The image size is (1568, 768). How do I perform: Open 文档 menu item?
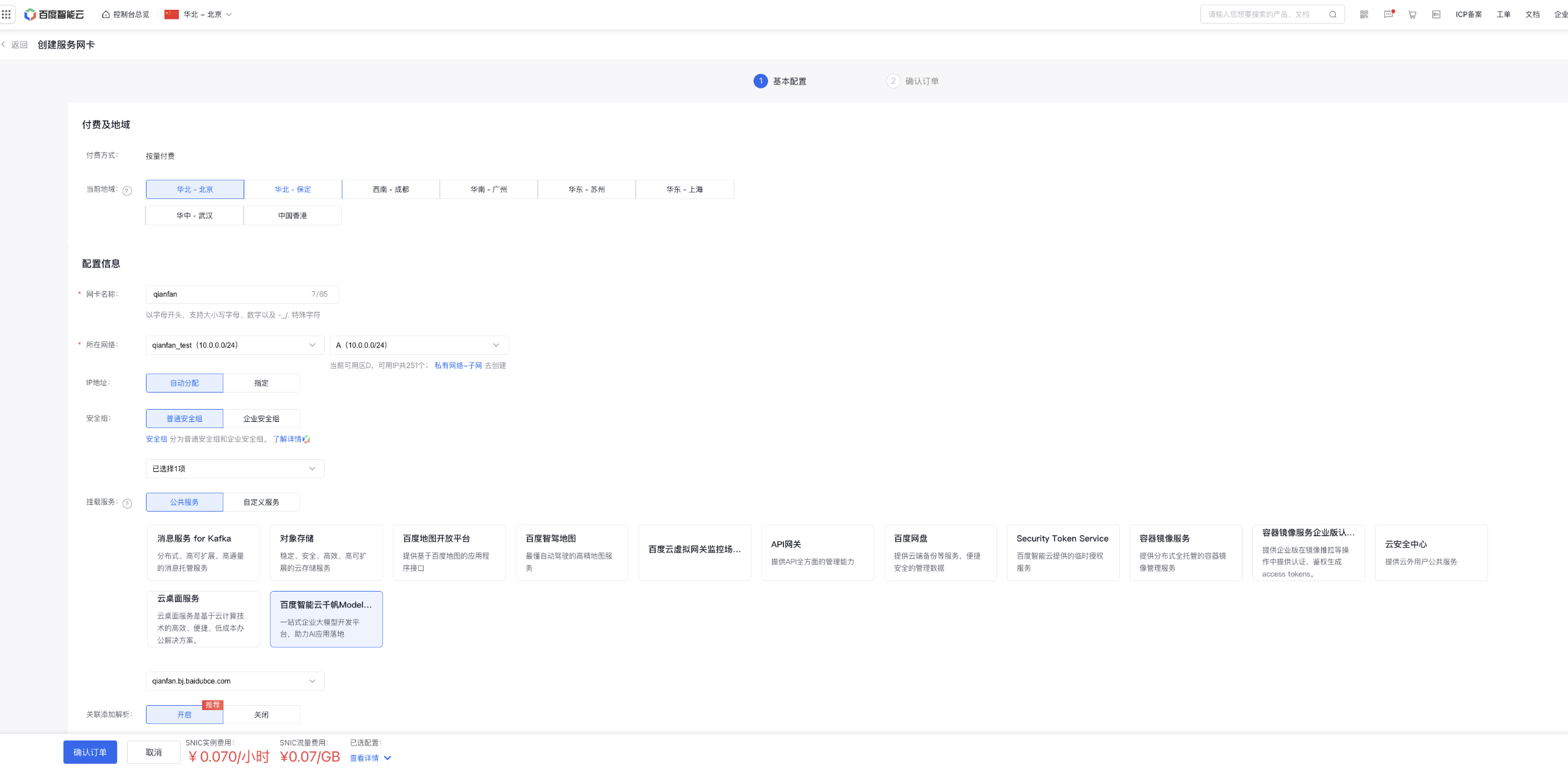(1533, 14)
